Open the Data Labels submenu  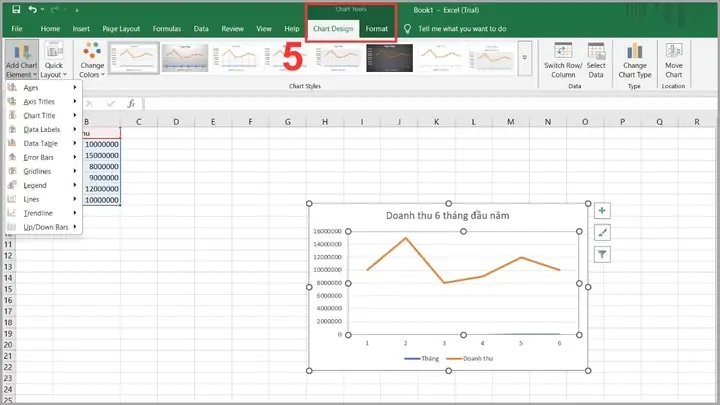(x=43, y=129)
